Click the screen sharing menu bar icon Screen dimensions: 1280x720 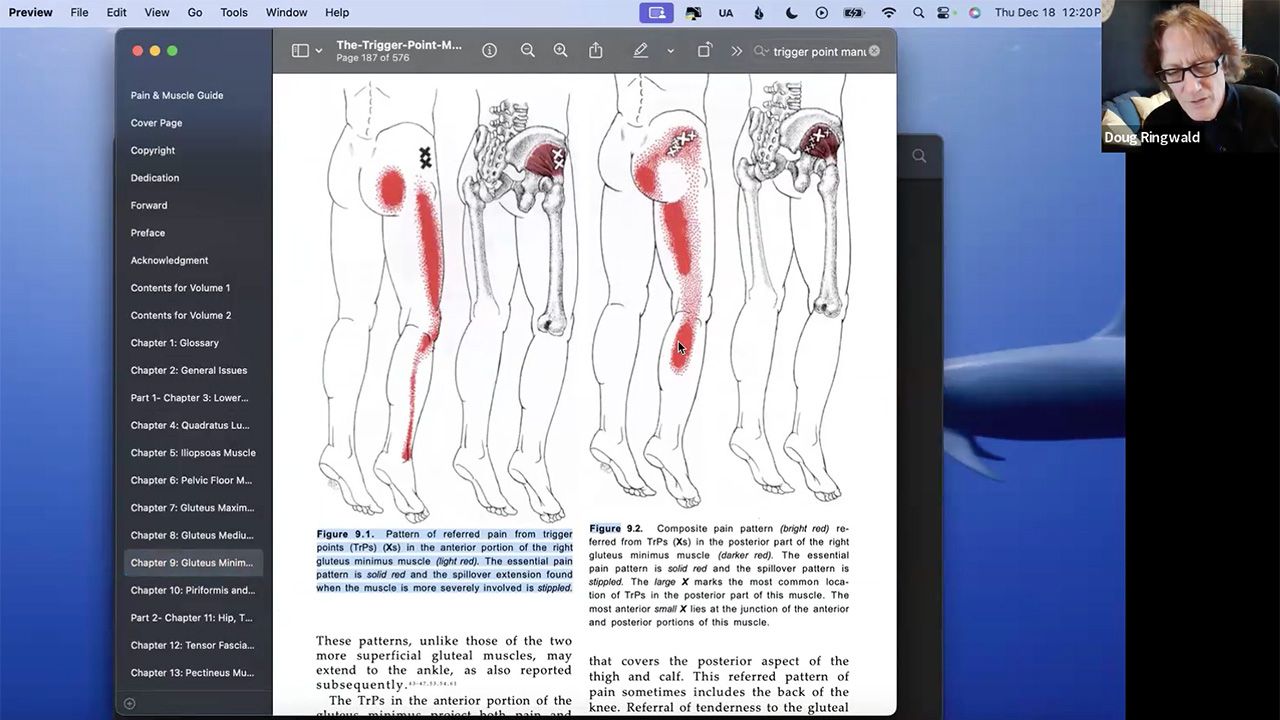pyautogui.click(x=656, y=12)
